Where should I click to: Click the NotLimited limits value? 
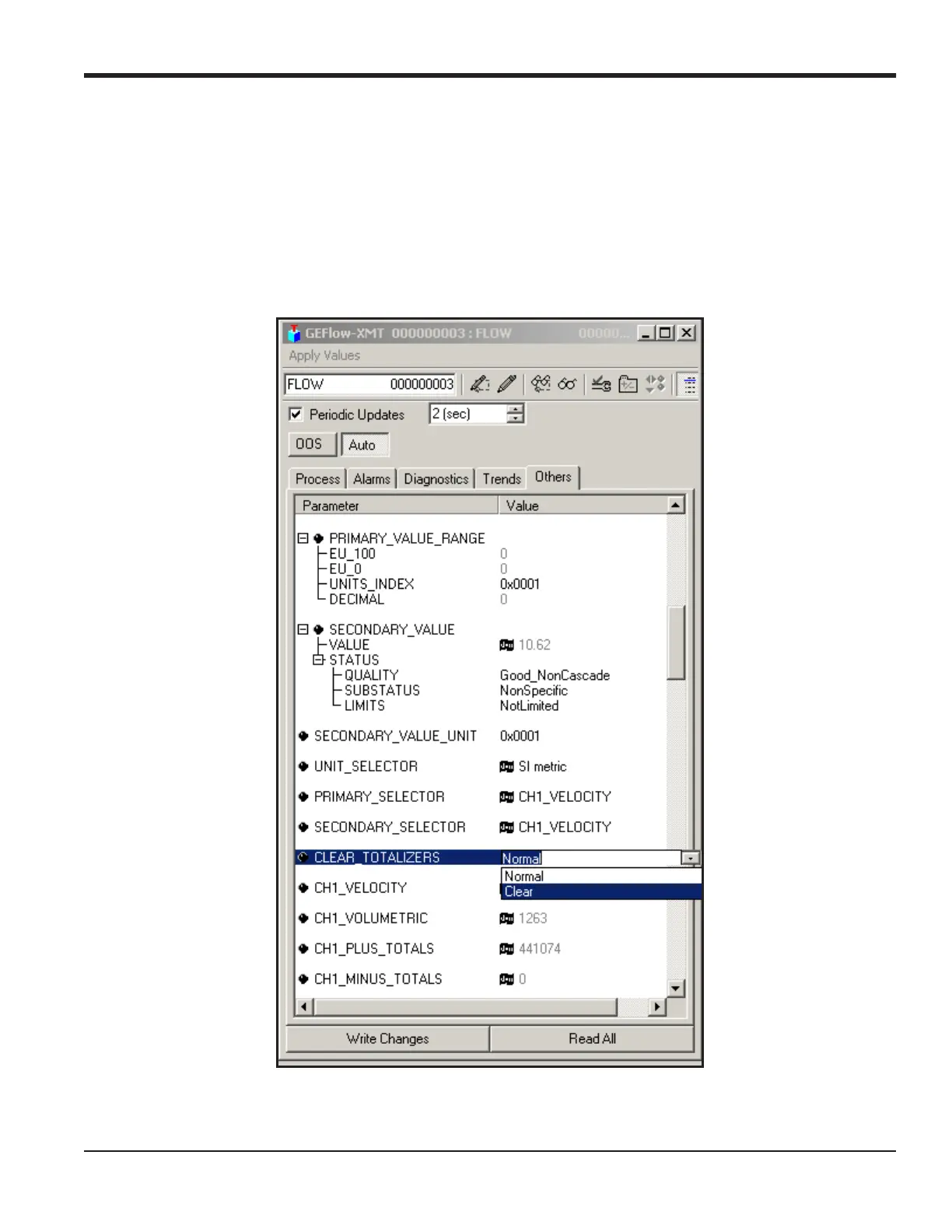[x=529, y=705]
